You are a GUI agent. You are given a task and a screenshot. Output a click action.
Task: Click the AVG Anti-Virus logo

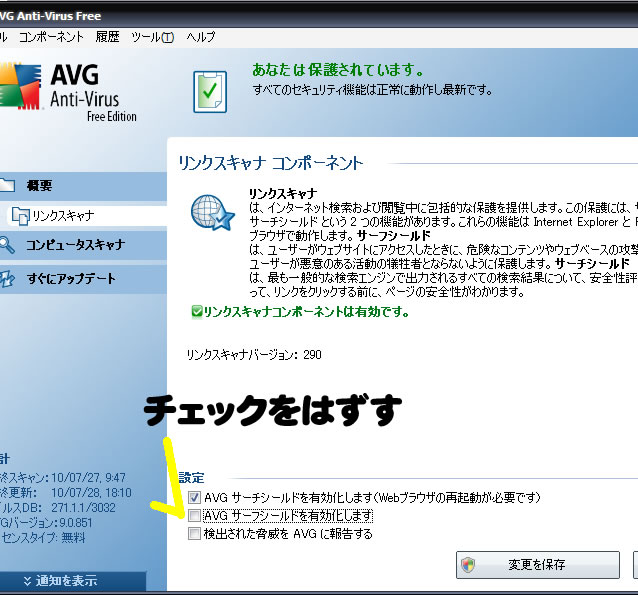click(x=68, y=92)
